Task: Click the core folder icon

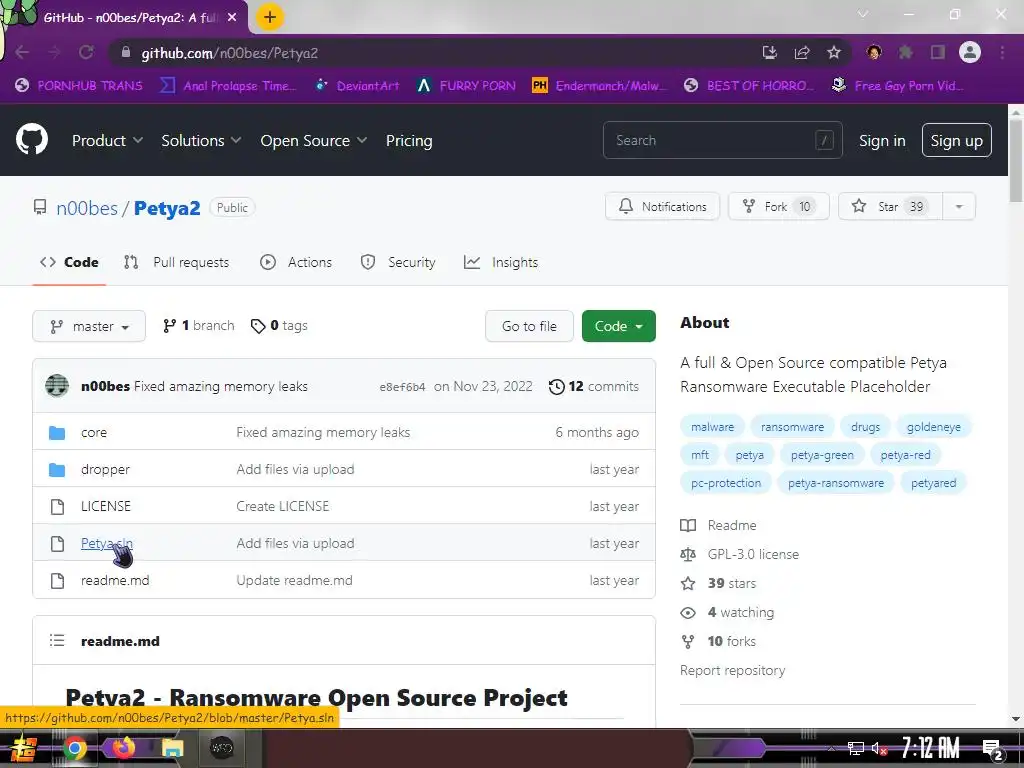Action: point(57,432)
